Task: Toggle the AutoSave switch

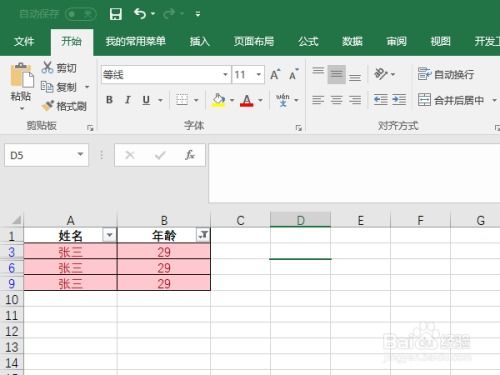Action: (x=81, y=14)
